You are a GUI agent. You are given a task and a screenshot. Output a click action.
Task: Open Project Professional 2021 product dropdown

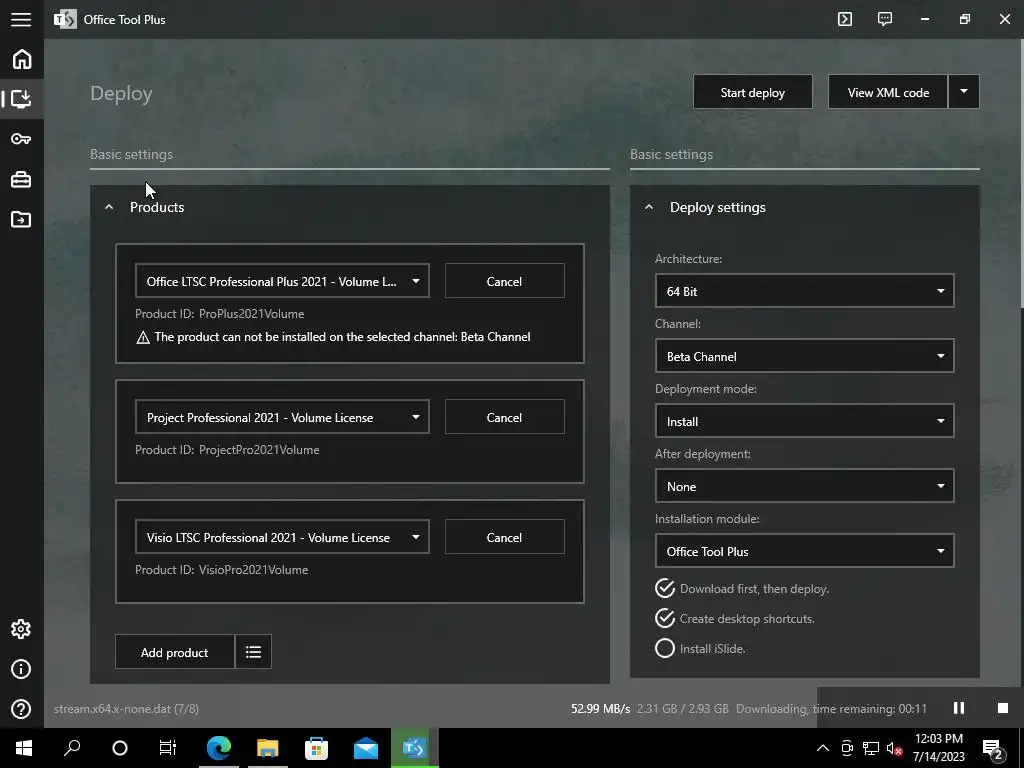pos(282,417)
